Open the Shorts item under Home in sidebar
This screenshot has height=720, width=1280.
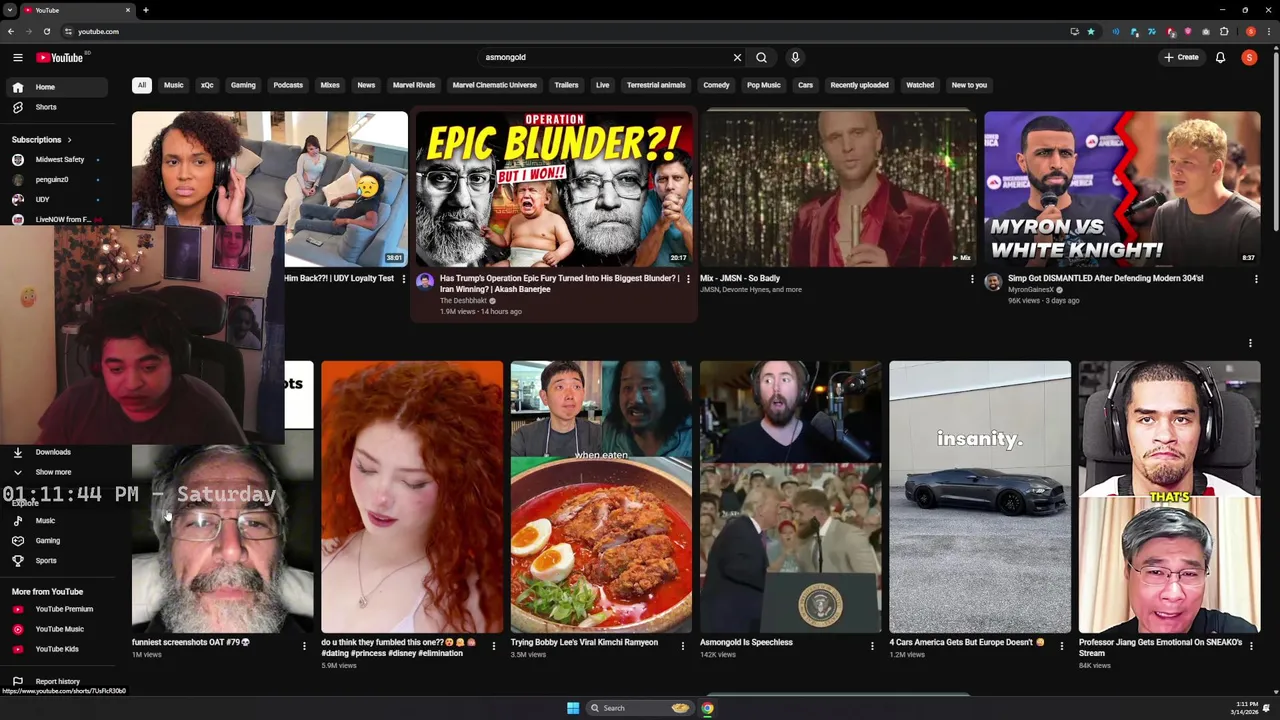(55, 107)
